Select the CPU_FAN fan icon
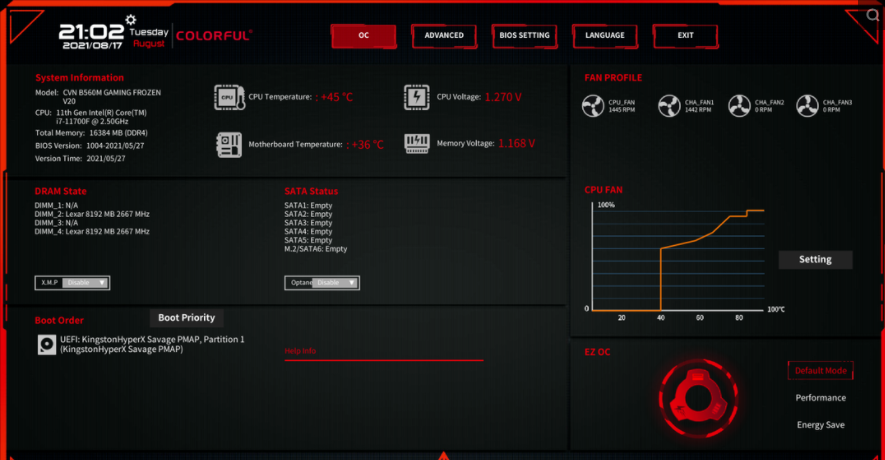Image resolution: width=885 pixels, height=460 pixels. 593,105
